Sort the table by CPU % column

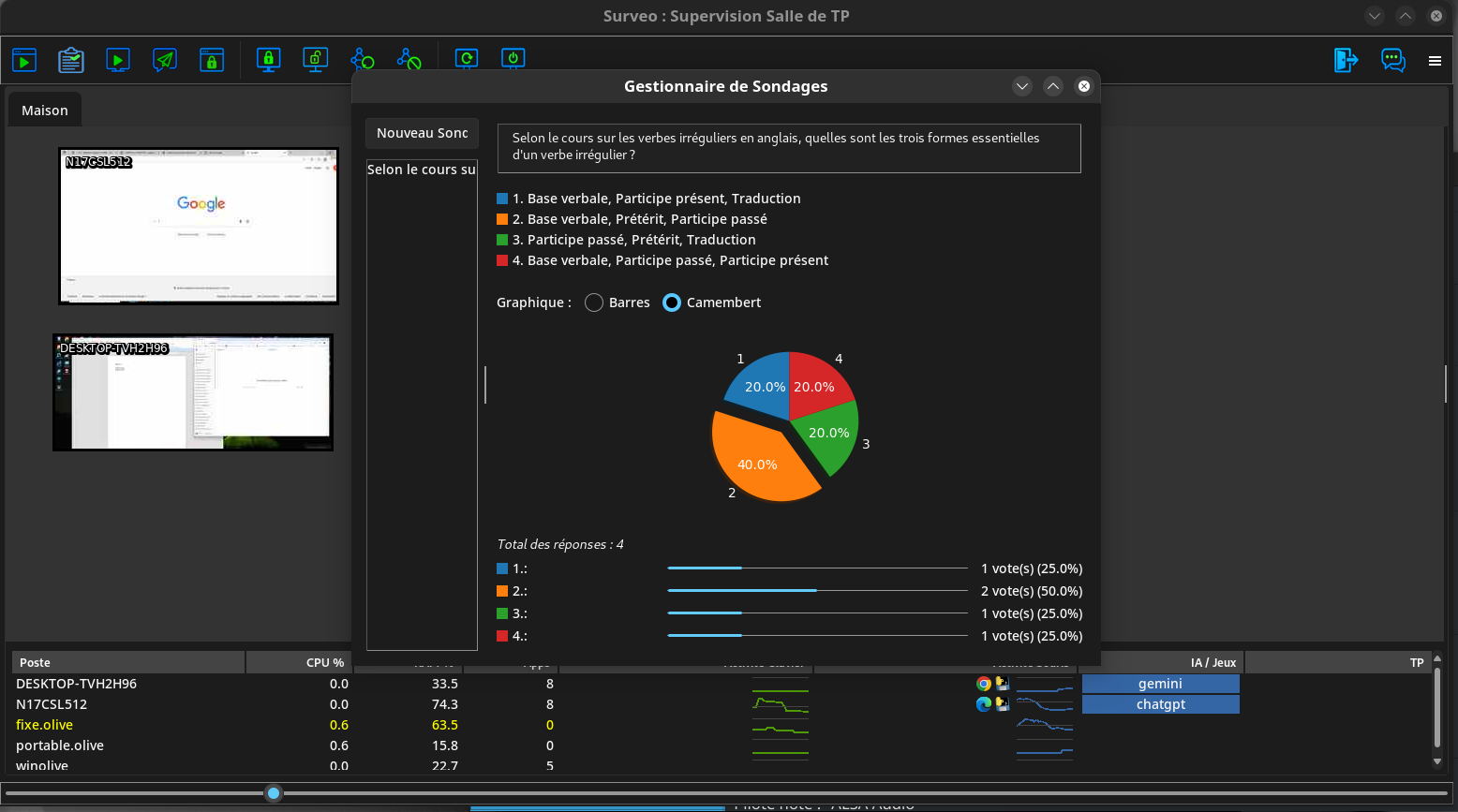pos(300,662)
